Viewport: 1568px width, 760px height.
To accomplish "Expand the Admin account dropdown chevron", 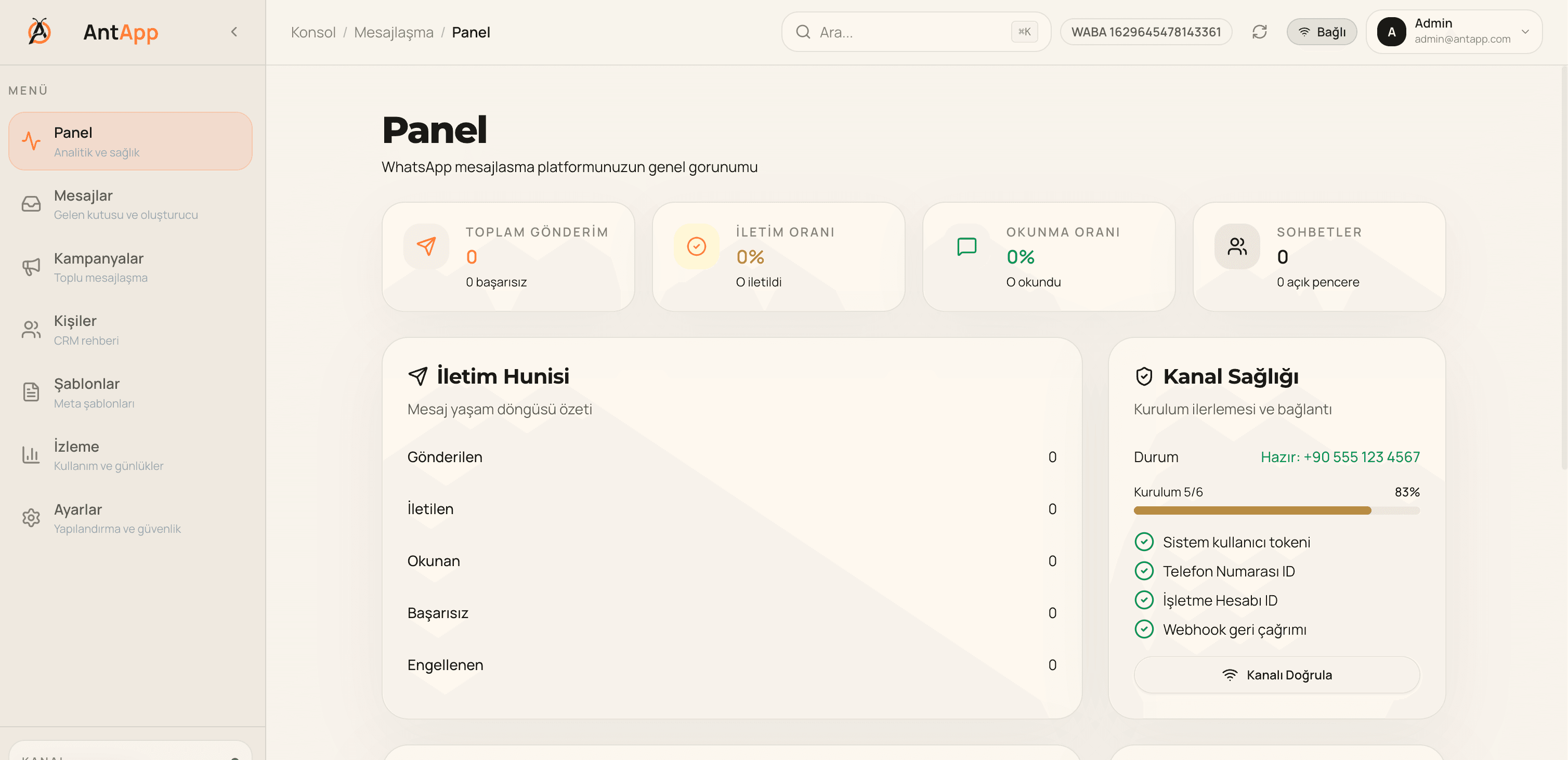I will tap(1525, 32).
